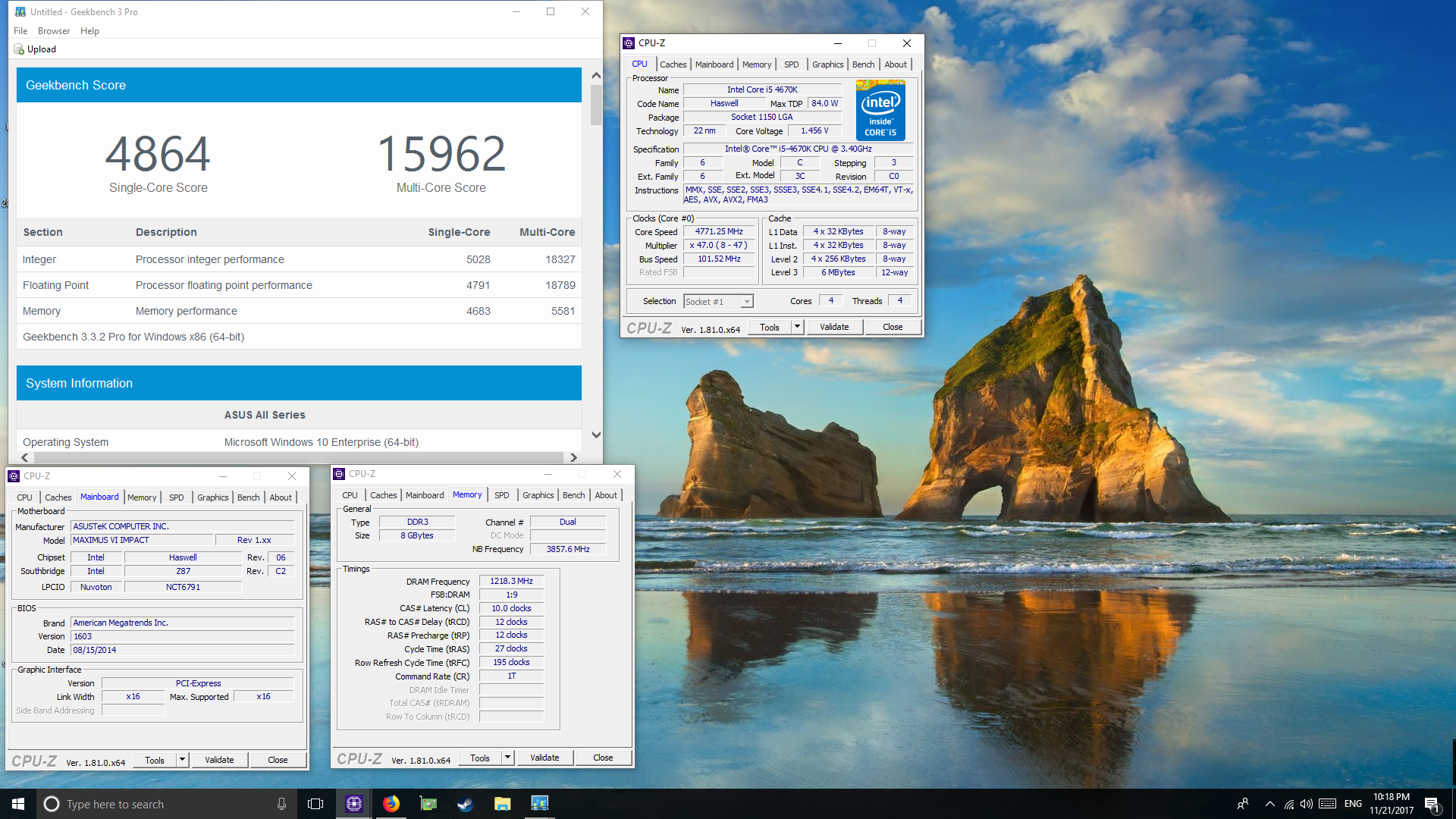Screen dimensions: 1456x819
Task: Click Validate in top-right CPU-Z window
Action: [834, 327]
